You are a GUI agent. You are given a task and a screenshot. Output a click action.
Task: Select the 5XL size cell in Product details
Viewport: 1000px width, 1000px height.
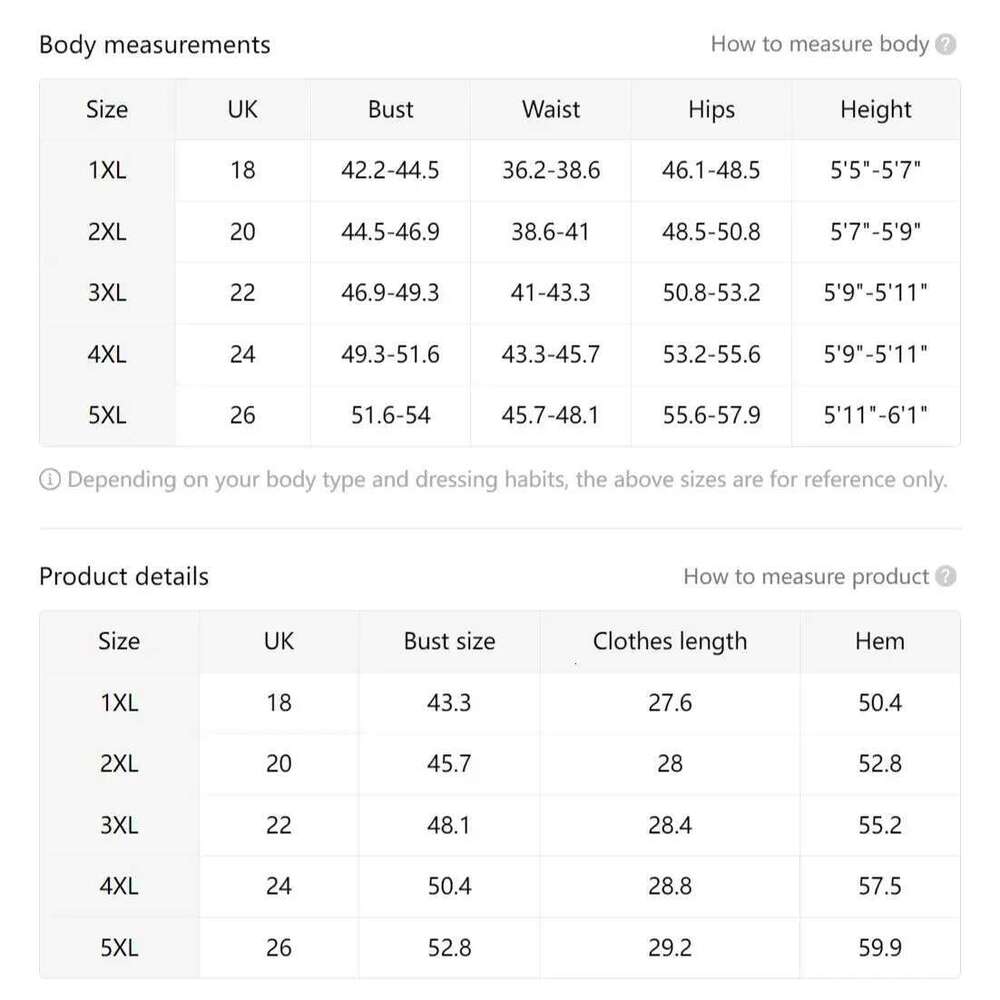click(119, 948)
